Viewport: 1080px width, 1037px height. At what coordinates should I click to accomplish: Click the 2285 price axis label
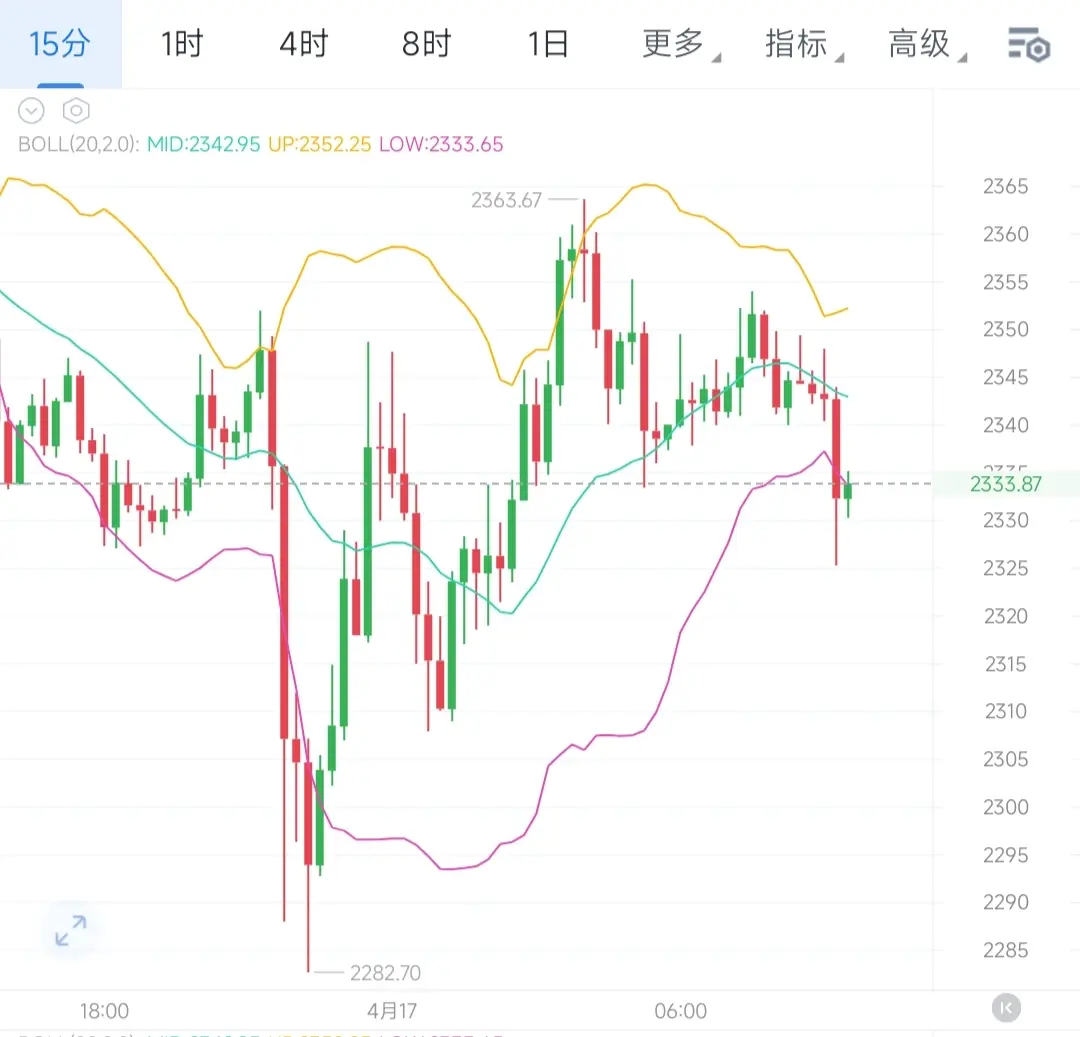click(1006, 950)
